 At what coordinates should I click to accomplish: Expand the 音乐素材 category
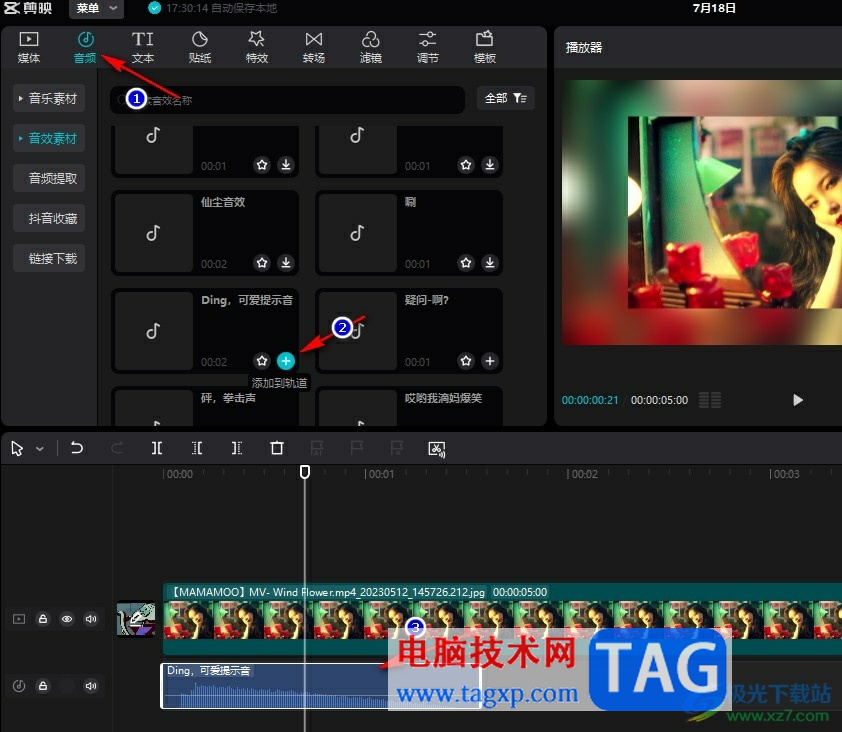click(x=49, y=98)
